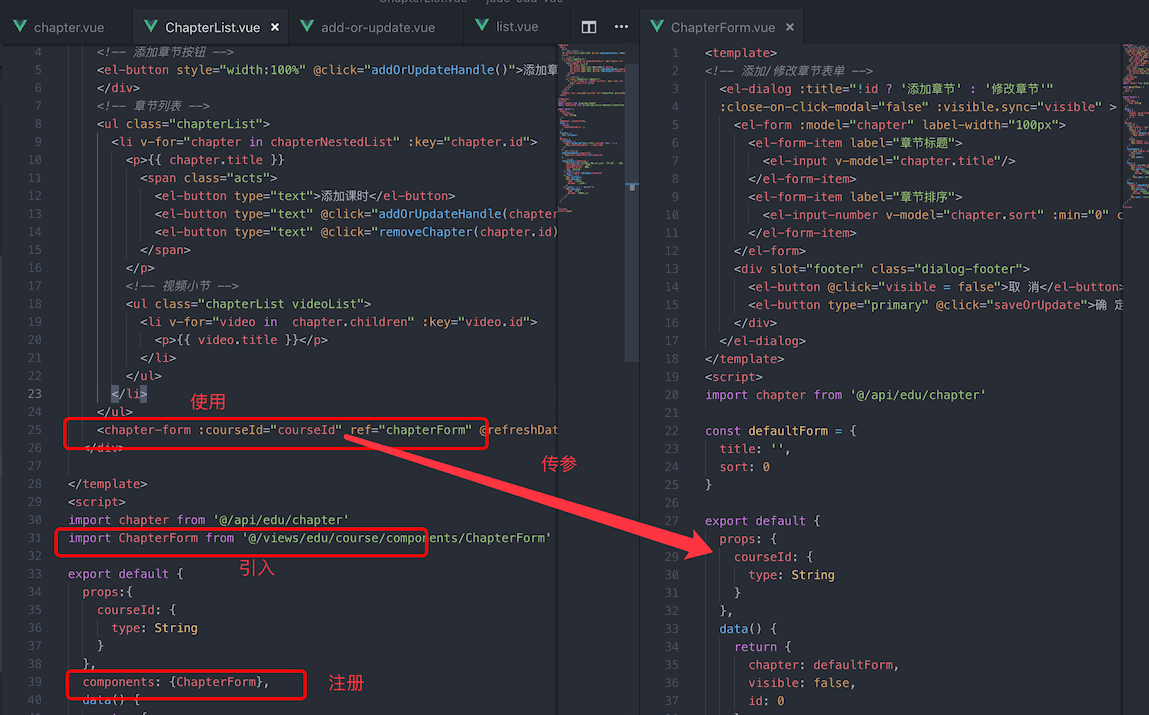The height and width of the screenshot is (715, 1149).
Task: Click 'data() {' in right editor
Action: [x=748, y=629]
